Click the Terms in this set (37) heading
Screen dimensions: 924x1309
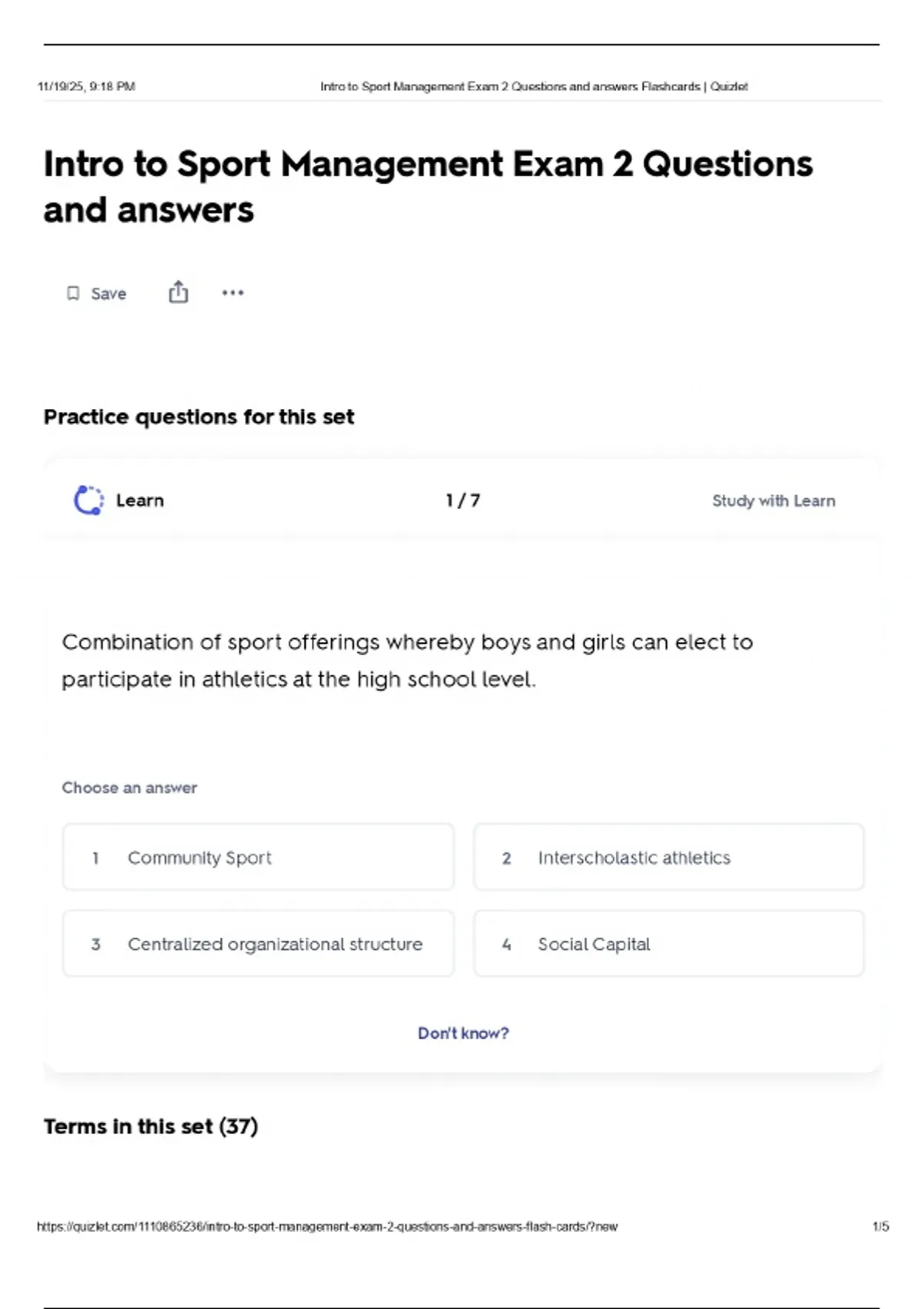tap(151, 1127)
